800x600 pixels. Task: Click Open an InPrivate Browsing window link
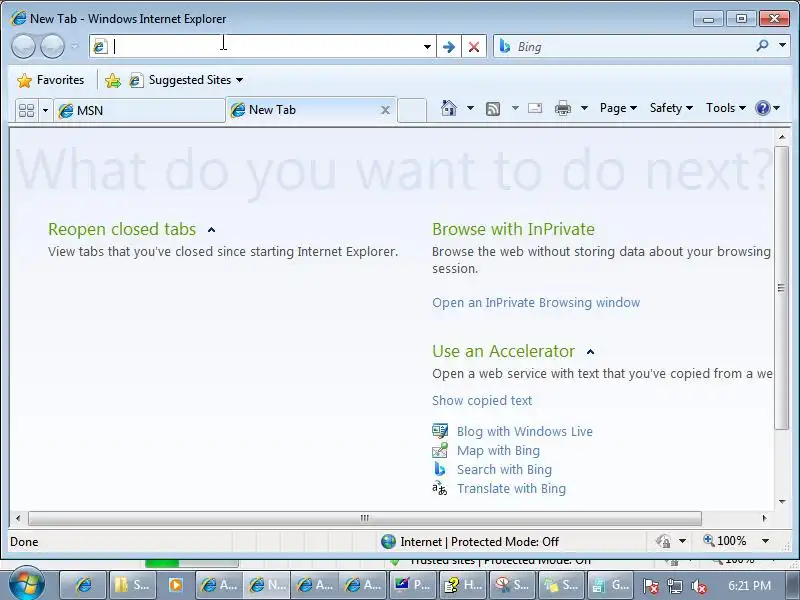coord(536,303)
